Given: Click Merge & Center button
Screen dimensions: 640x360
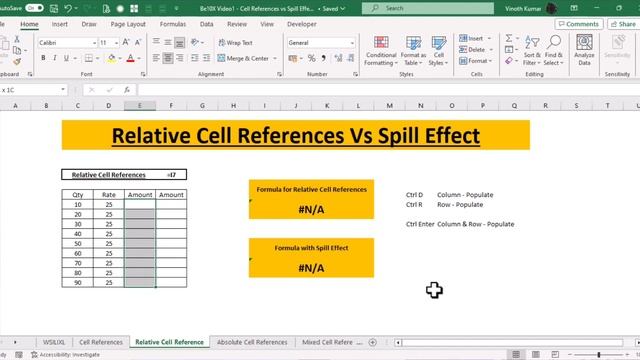Looking at the screenshot, I should (x=243, y=58).
